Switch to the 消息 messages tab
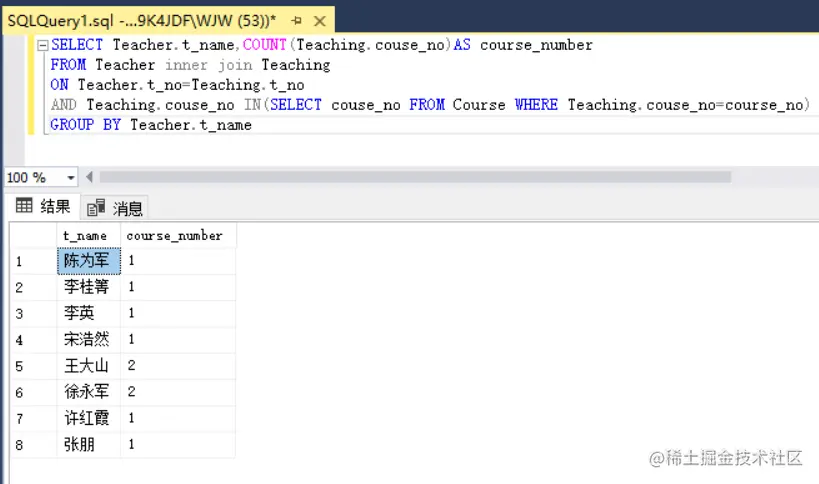The height and width of the screenshot is (484, 819). [115, 208]
